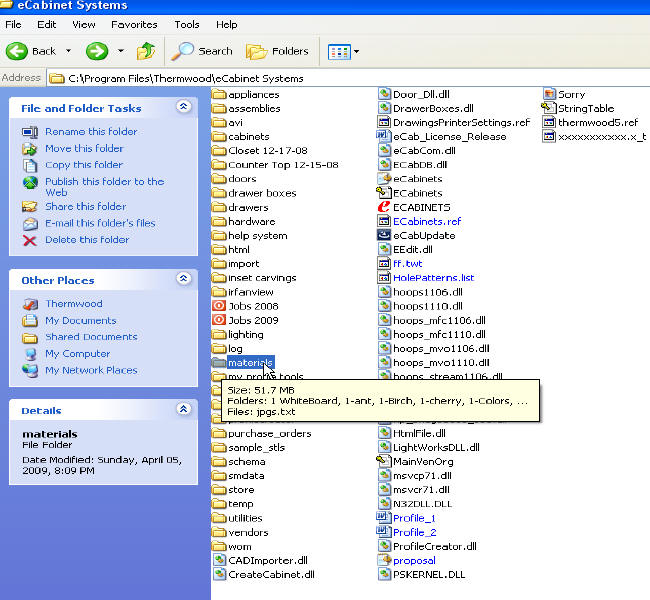
Task: Select DrawingsPrinterSettings.ref file icon
Action: [x=384, y=122]
